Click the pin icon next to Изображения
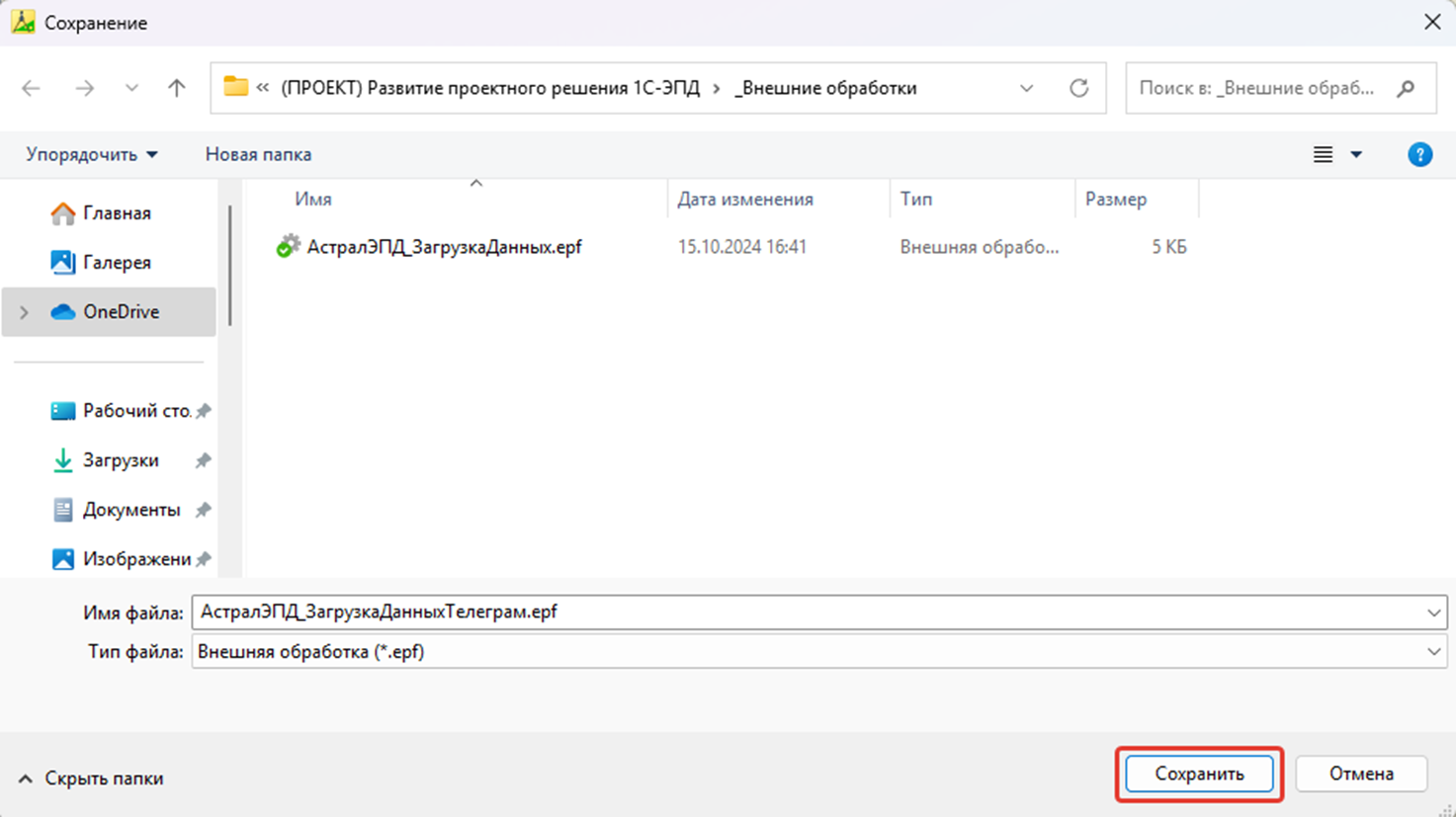Screen dimensions: 1456x817 203,559
